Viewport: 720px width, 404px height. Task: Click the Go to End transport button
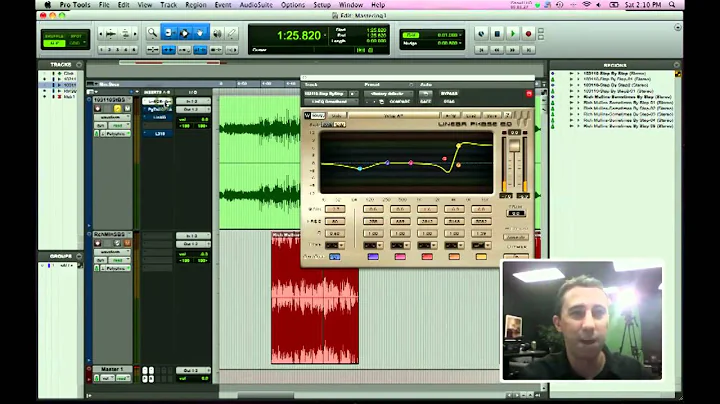tap(529, 50)
